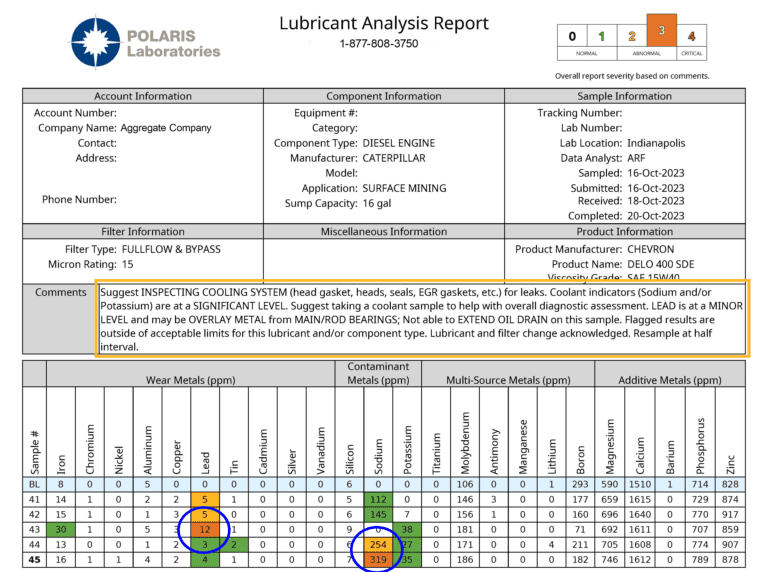Click the green iron value 30 in sample 43
The width and height of the screenshot is (768, 572).
(61, 529)
